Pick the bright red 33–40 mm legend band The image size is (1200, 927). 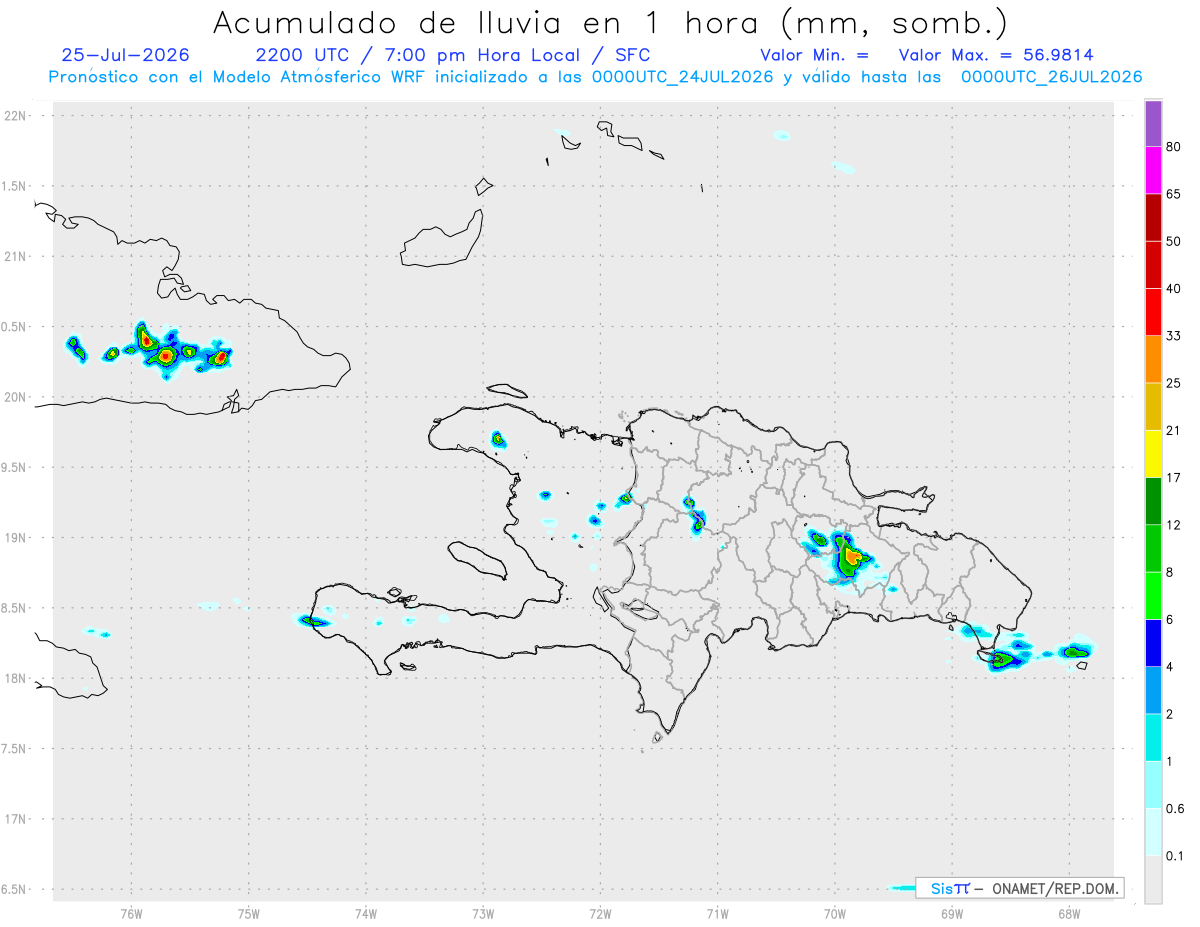click(x=1153, y=312)
